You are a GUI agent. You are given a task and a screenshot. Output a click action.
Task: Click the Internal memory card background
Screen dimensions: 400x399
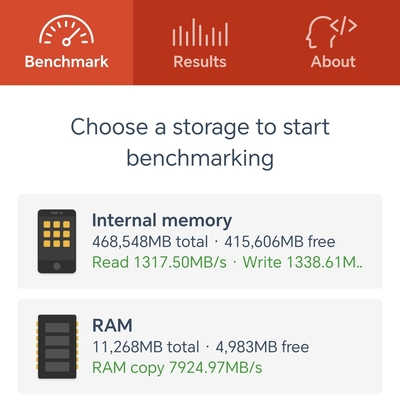pos(200,241)
